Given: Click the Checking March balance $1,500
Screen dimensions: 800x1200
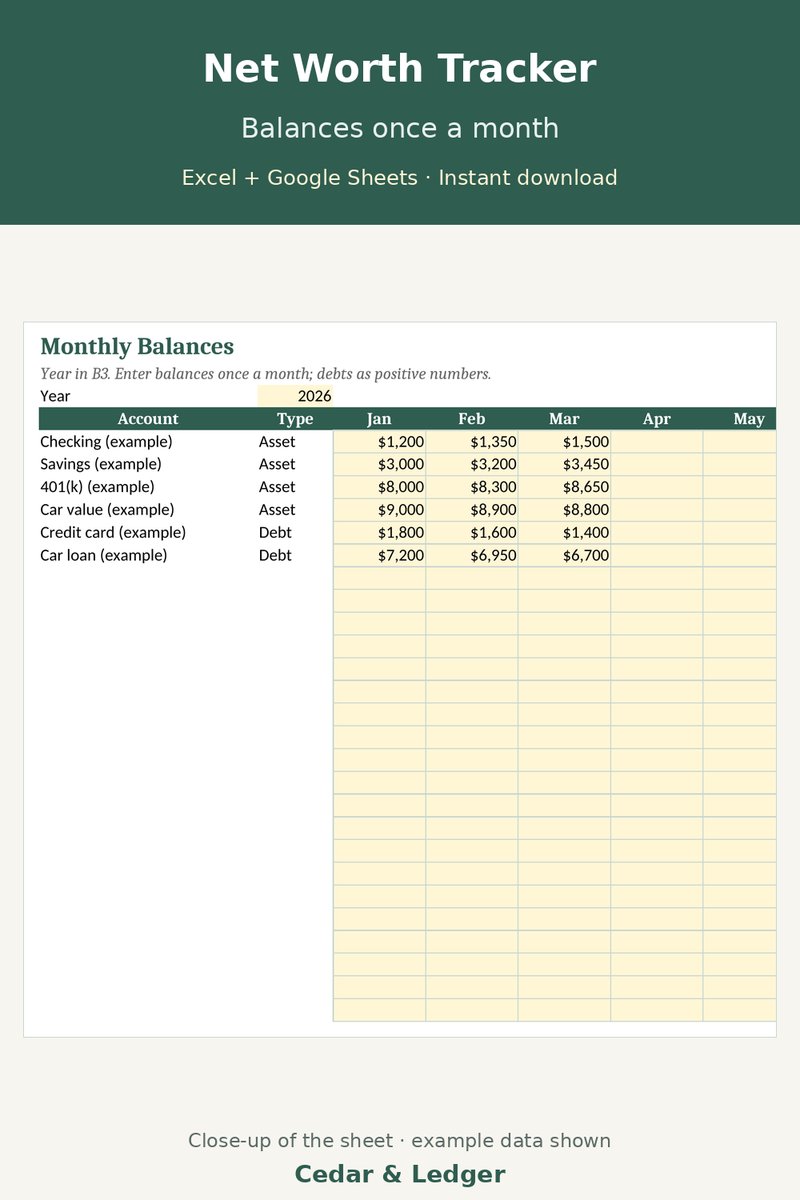Looking at the screenshot, I should click(x=564, y=441).
